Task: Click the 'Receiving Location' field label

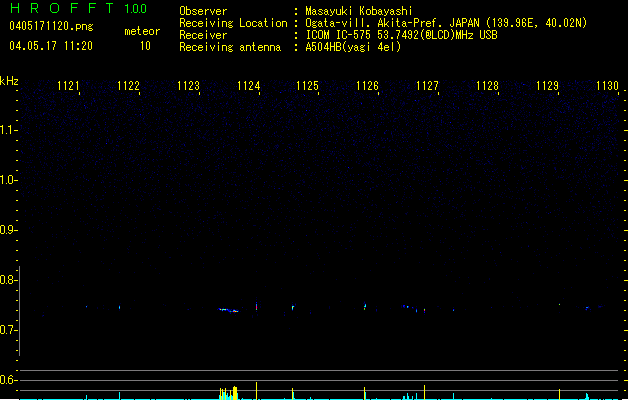Action: tap(233, 23)
